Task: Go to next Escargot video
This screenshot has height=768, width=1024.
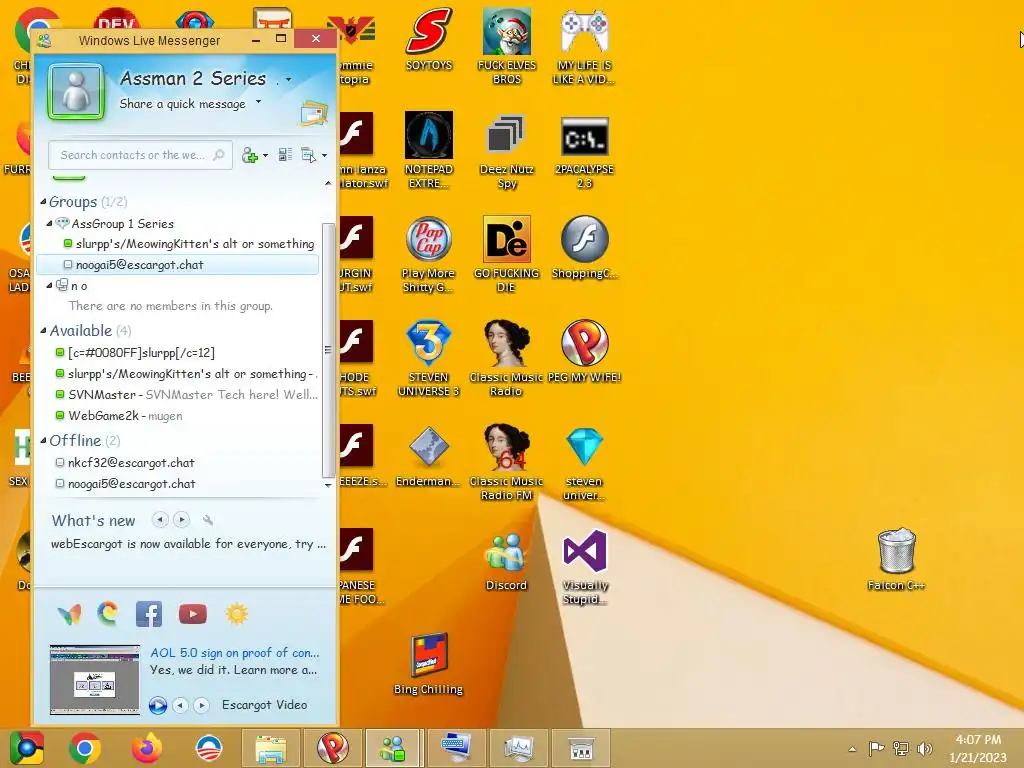Action: tap(202, 705)
